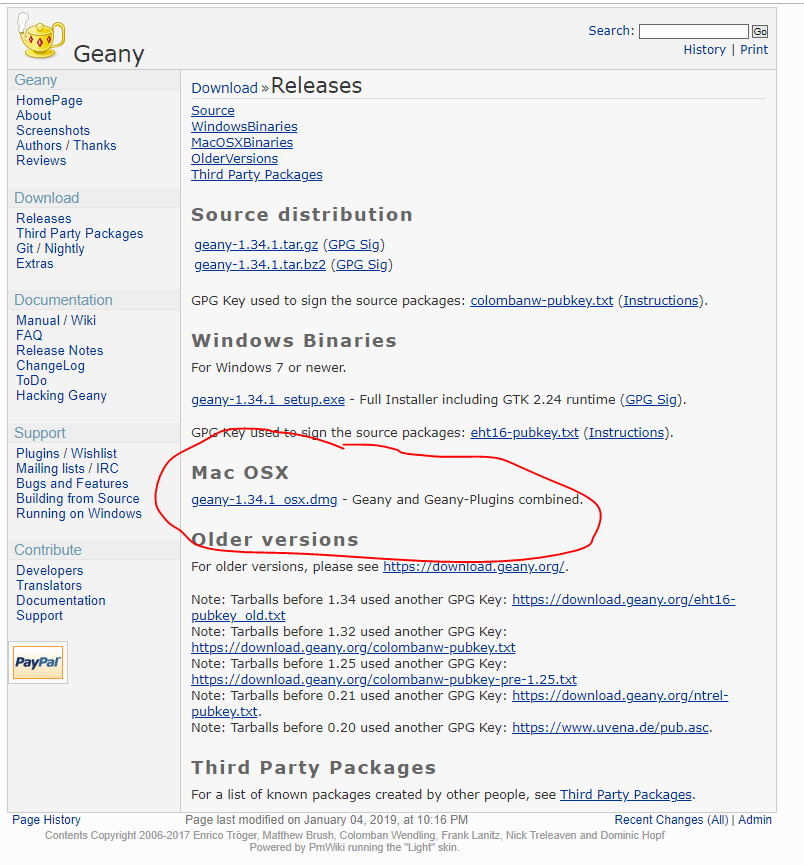Go to the HomePage sidebar link
Image resolution: width=804 pixels, height=865 pixels.
[49, 101]
